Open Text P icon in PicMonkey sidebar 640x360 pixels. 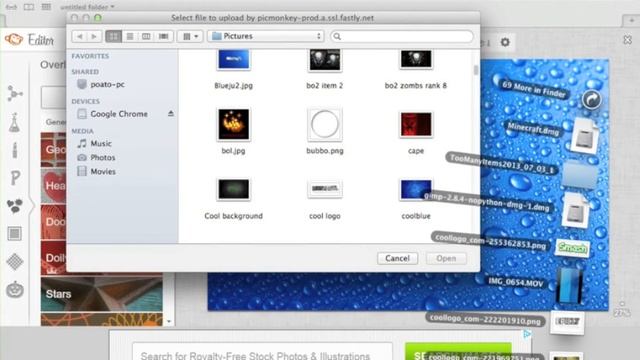tap(15, 178)
